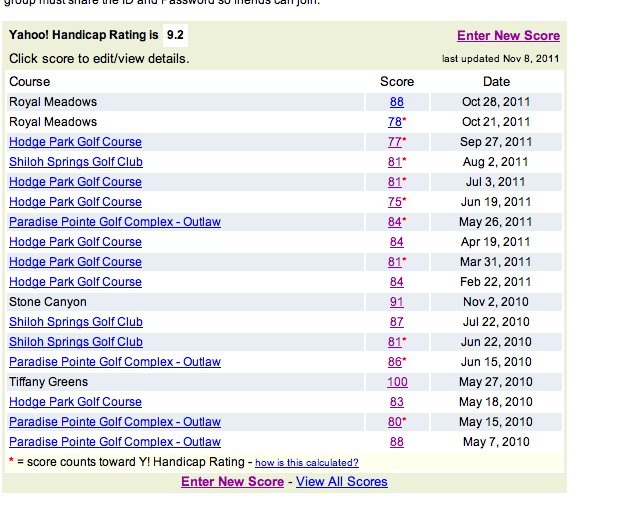Click the bottom Enter New Score link
621x506 pixels.
coord(232,482)
